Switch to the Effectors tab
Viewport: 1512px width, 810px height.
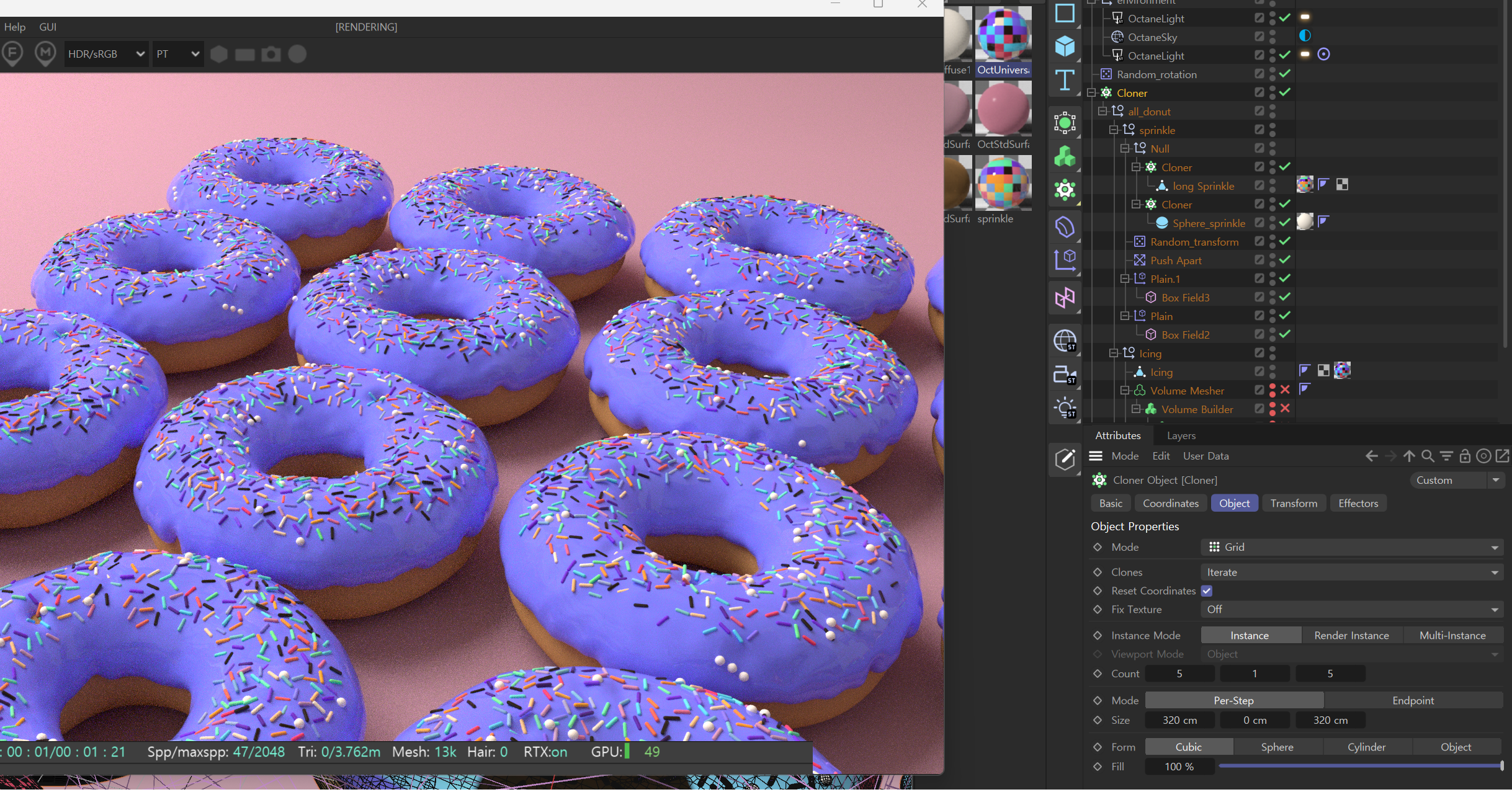click(1358, 504)
